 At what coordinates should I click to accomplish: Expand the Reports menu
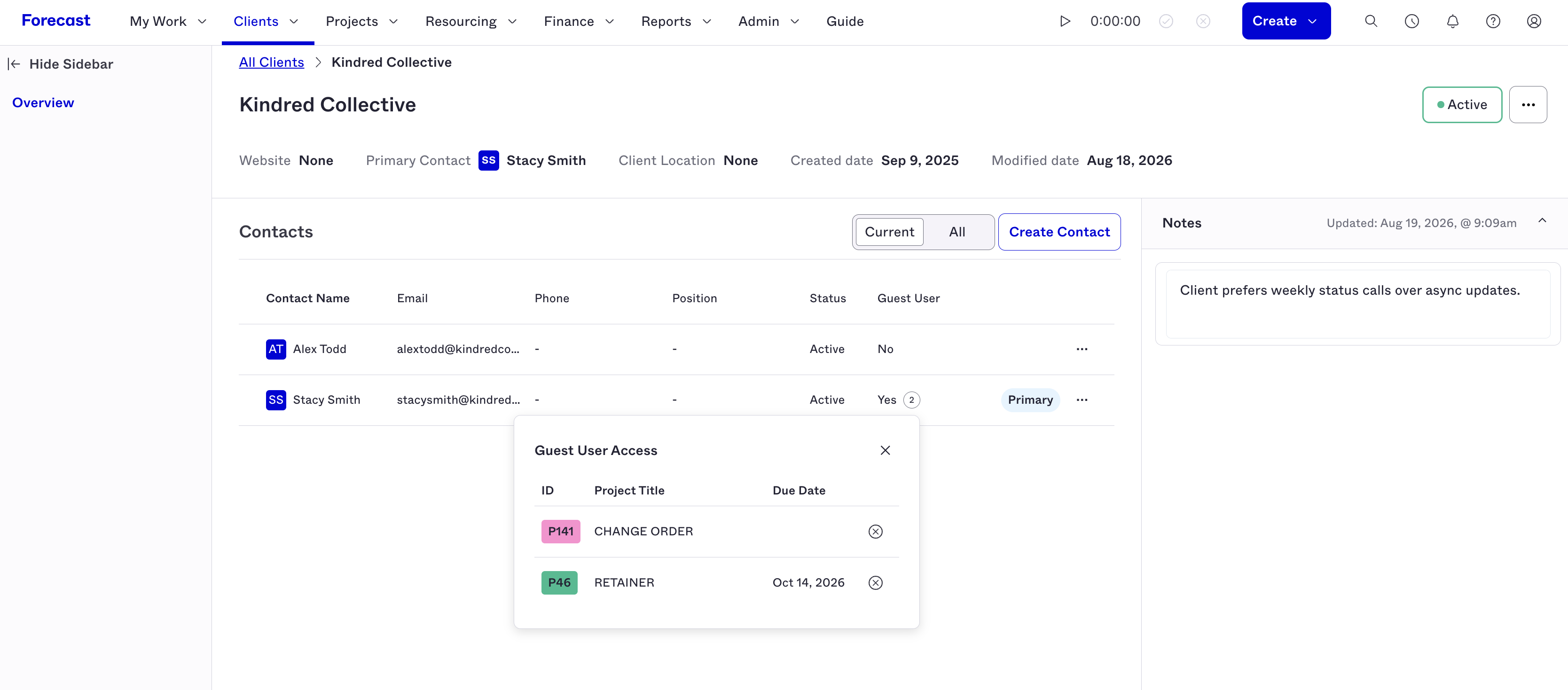pos(676,21)
